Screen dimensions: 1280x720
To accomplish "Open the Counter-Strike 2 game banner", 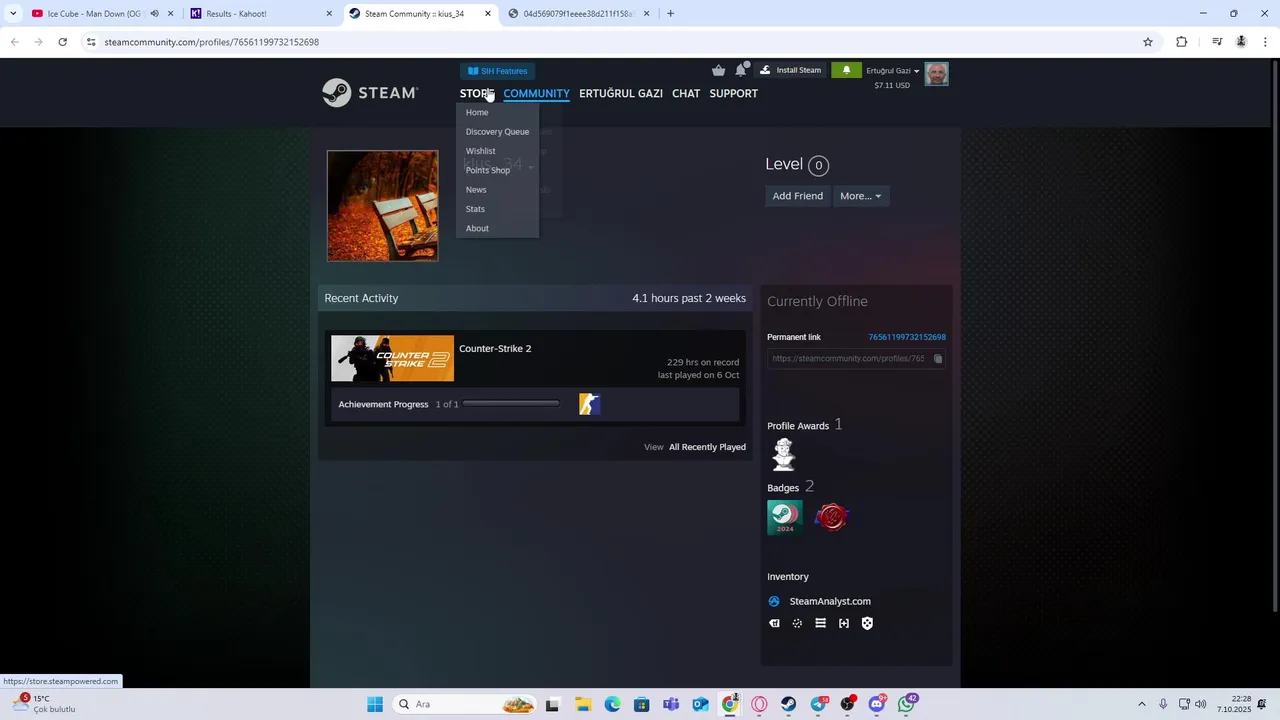I will coord(392,358).
